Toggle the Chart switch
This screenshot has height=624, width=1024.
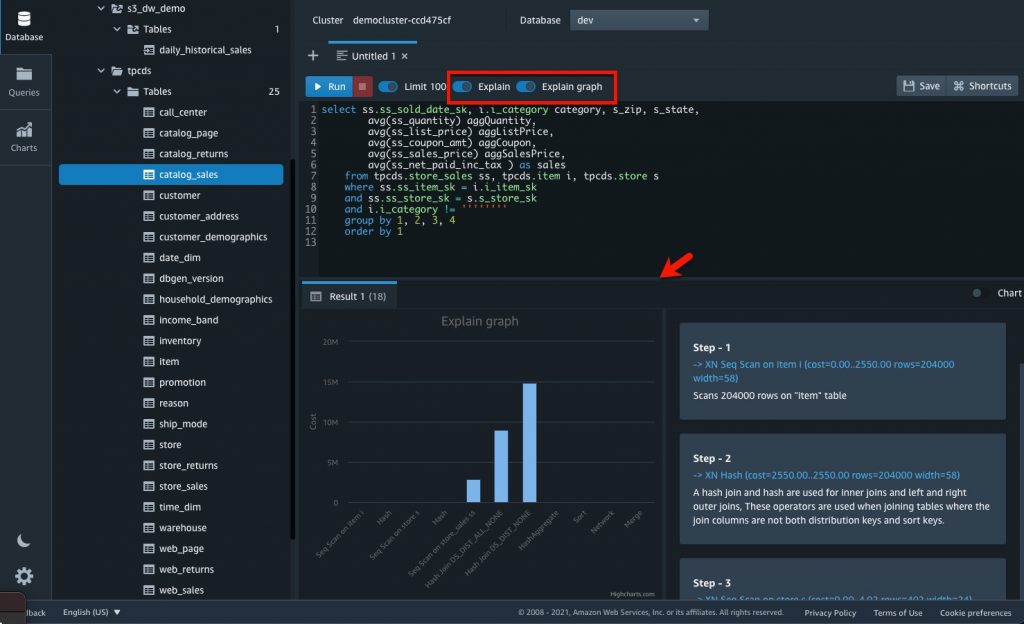pos(979,293)
